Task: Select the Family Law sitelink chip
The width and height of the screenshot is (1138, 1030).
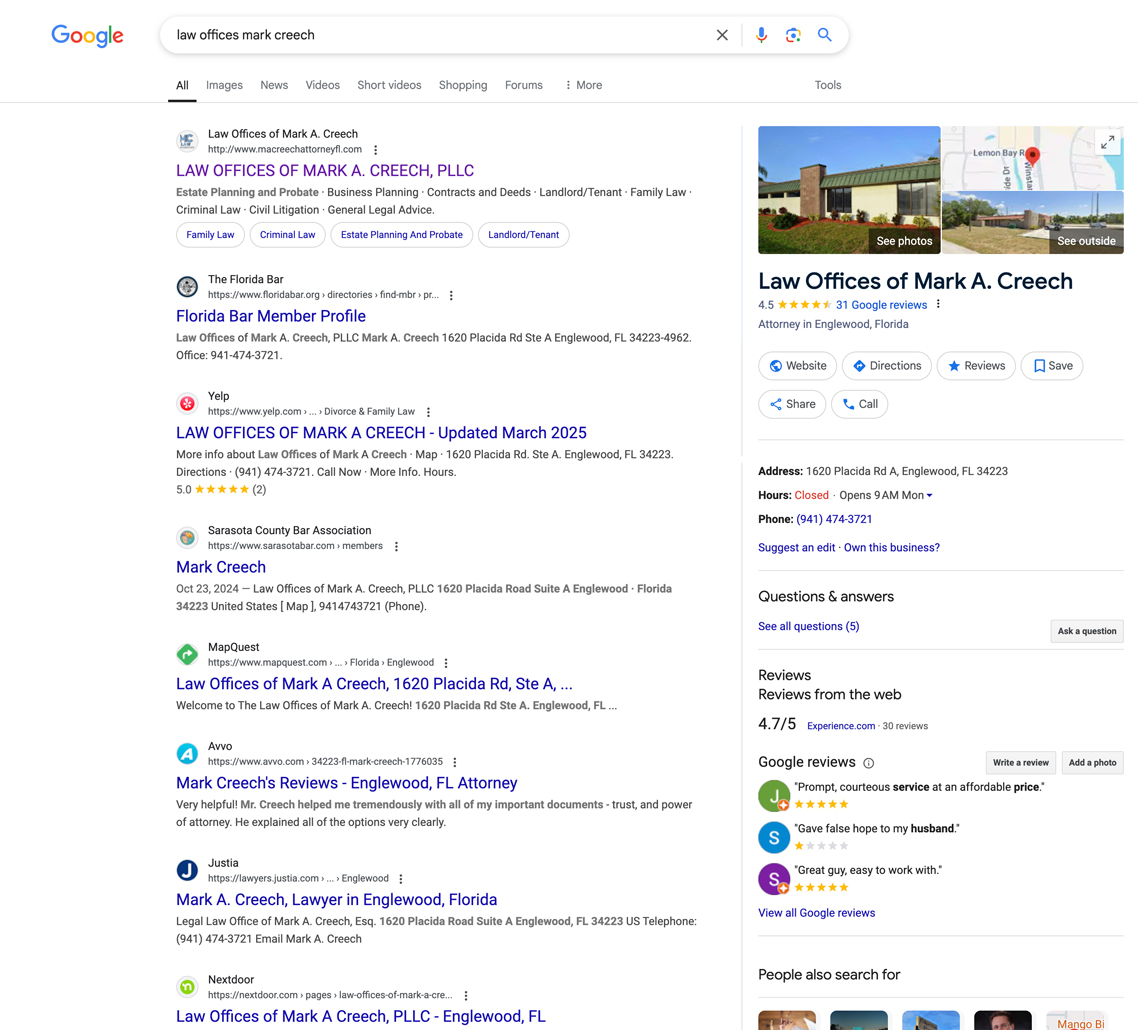Action: point(210,234)
